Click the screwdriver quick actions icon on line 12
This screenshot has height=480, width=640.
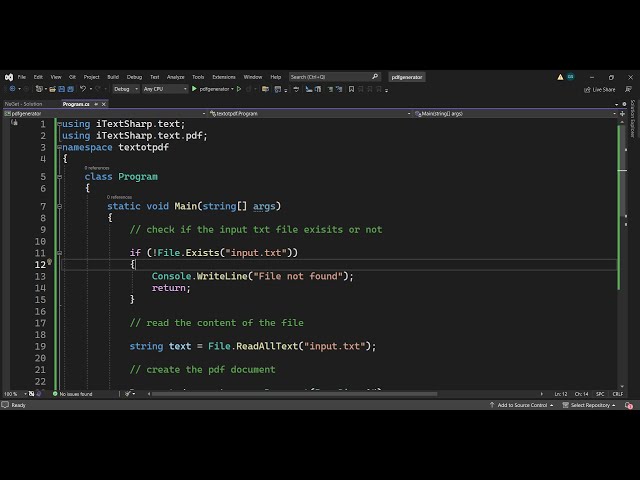(x=49, y=264)
